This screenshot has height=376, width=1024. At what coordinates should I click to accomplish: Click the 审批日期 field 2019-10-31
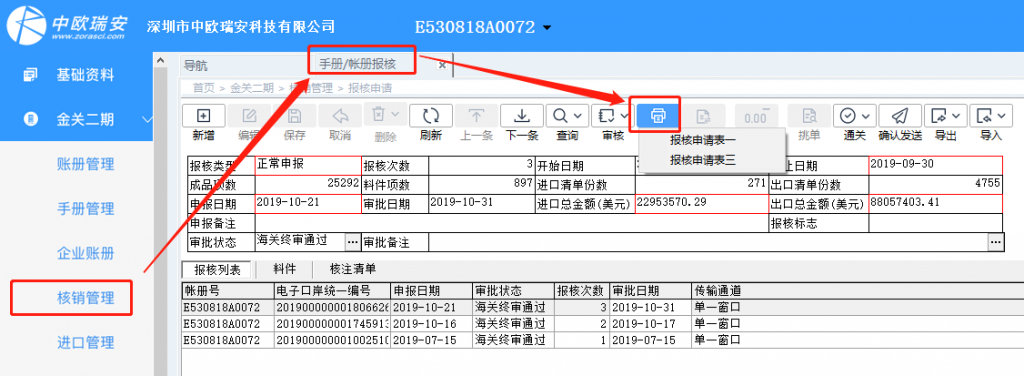pos(481,203)
